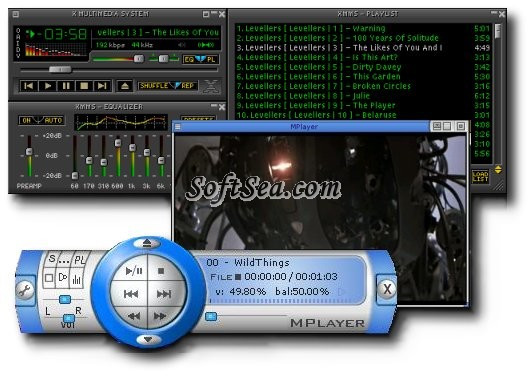530x376 pixels.
Task: Click MPlayer Vol slider
Action: 69,319
